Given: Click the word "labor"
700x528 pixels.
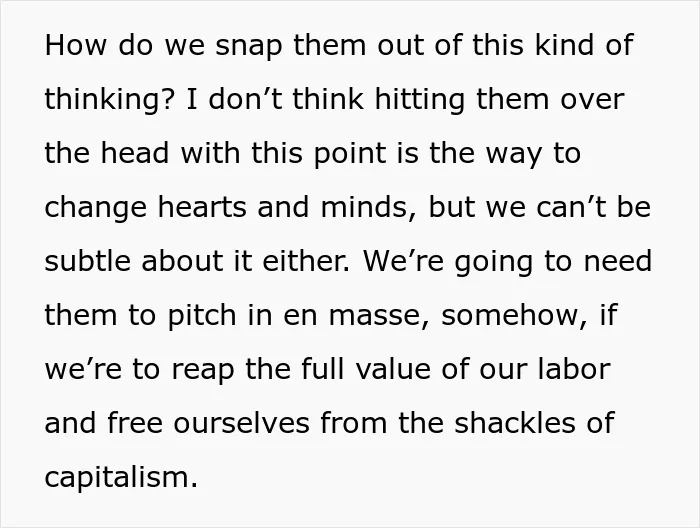Looking at the screenshot, I should point(574,369).
